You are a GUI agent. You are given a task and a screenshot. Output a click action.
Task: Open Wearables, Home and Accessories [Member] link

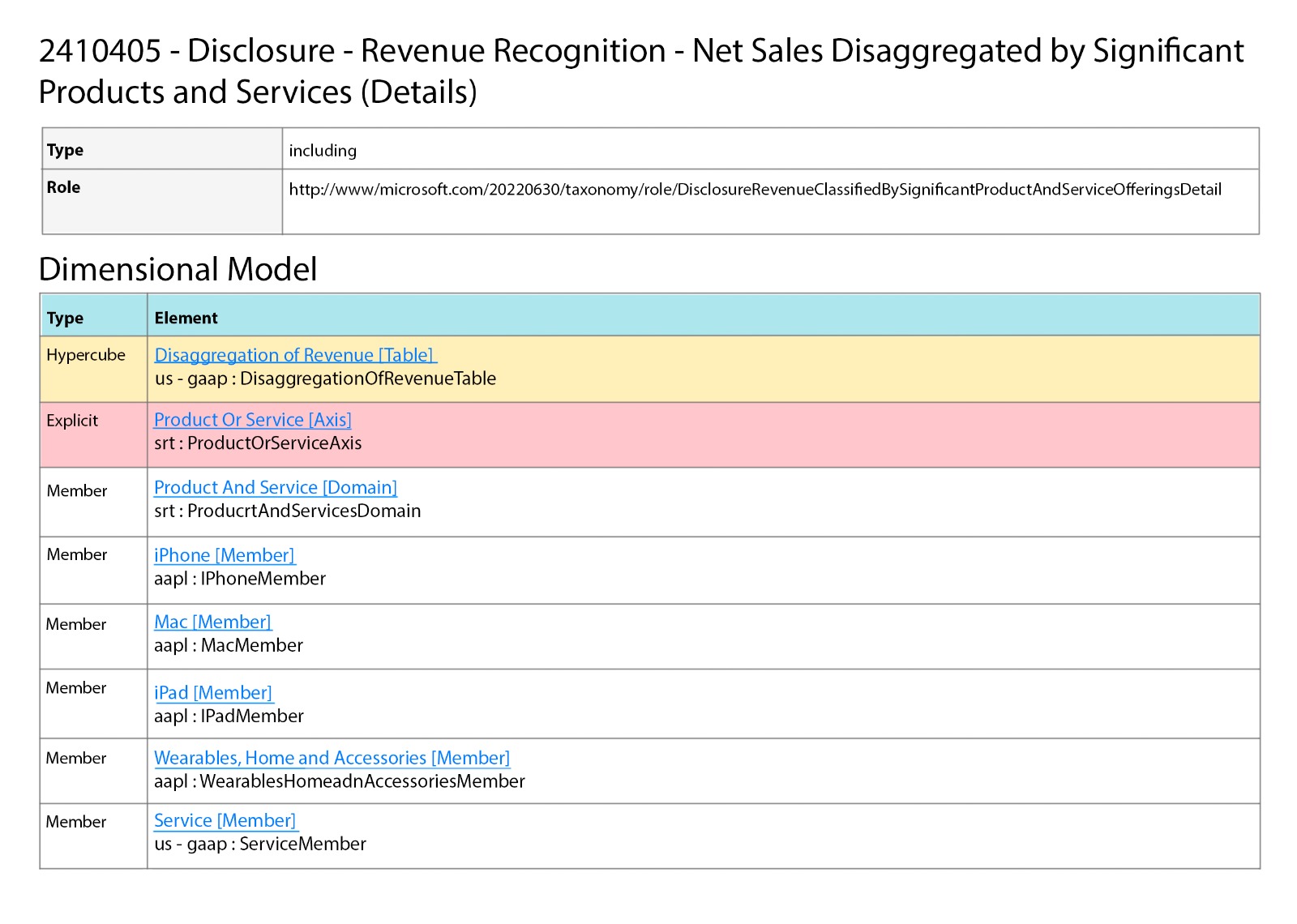click(332, 758)
